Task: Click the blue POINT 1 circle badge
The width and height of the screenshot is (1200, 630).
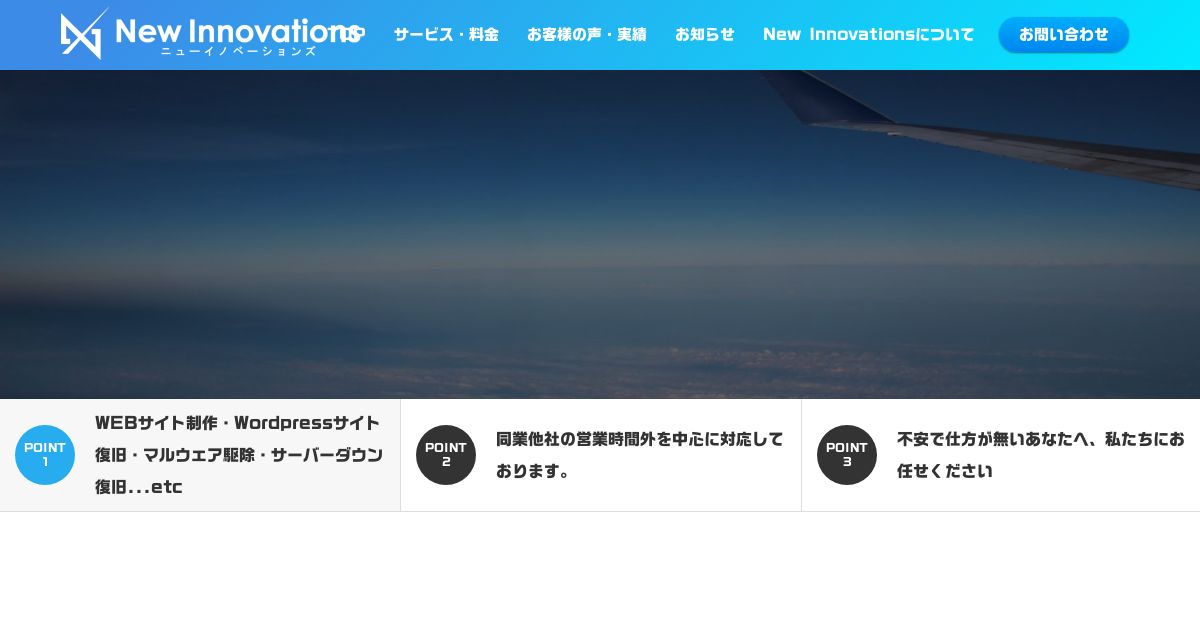Action: click(x=45, y=455)
